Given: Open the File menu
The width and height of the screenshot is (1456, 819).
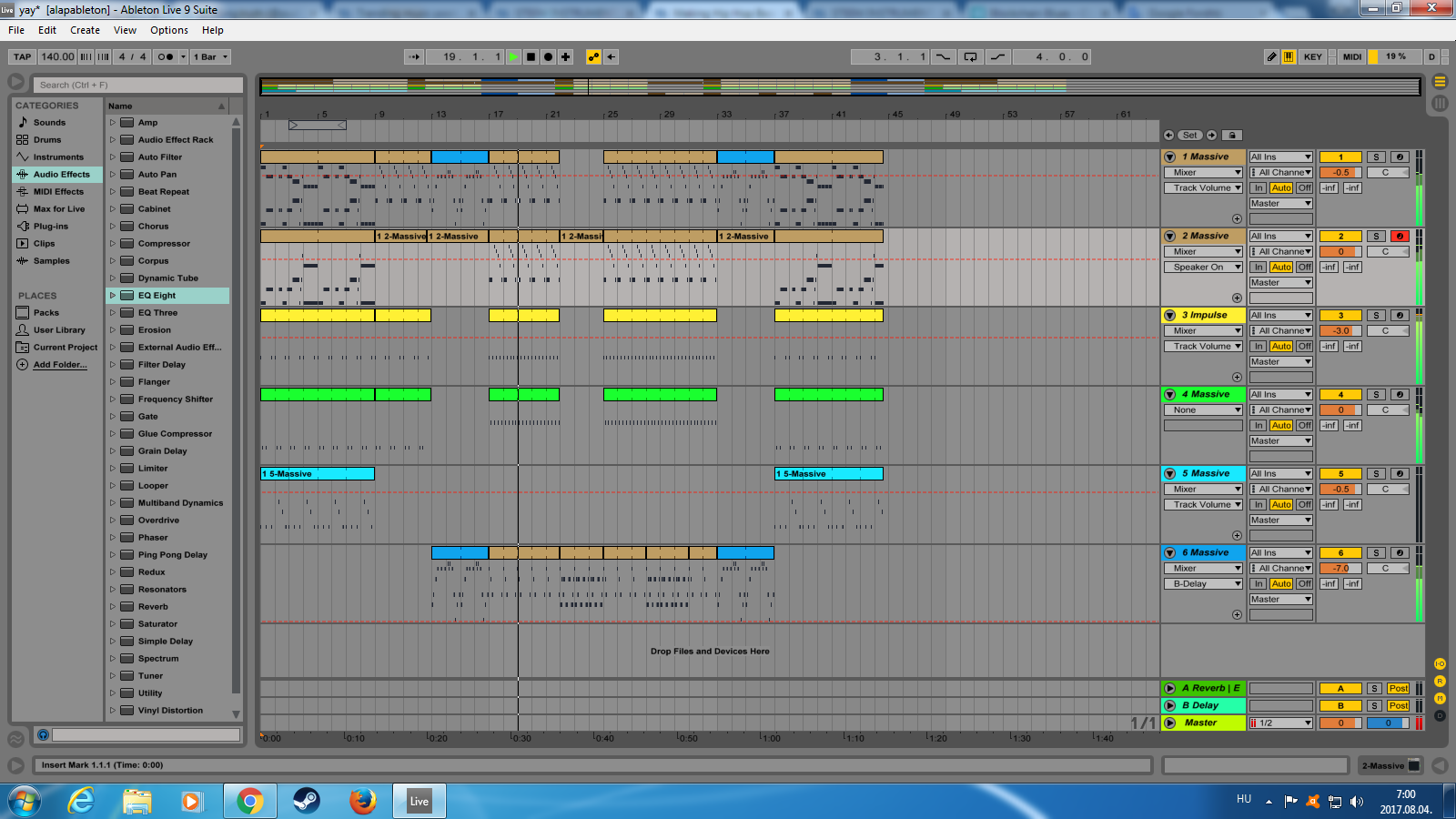Looking at the screenshot, I should 16,30.
